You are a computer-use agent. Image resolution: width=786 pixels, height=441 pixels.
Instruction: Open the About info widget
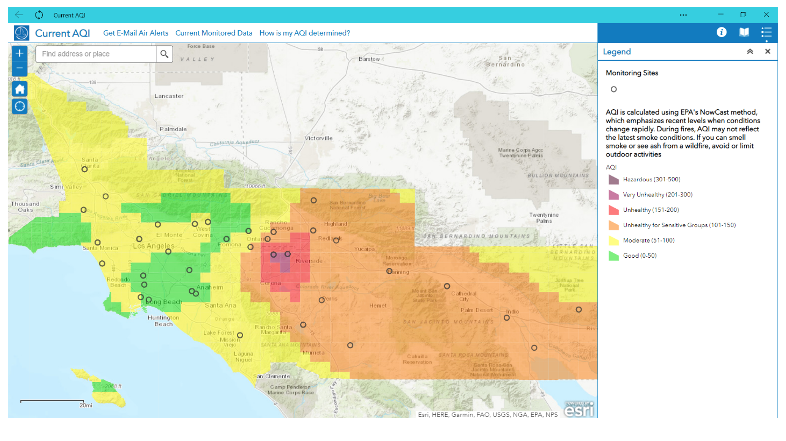(720, 33)
